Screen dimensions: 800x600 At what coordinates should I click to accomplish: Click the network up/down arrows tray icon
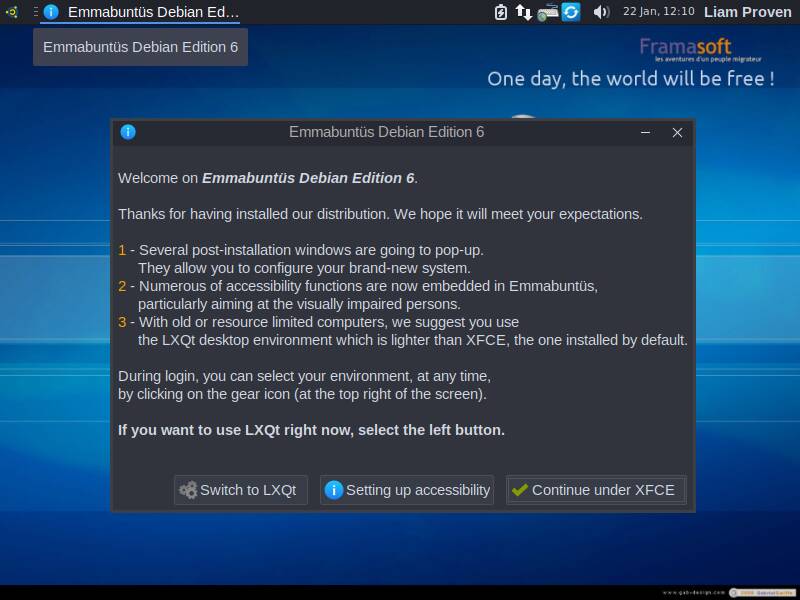tap(523, 12)
